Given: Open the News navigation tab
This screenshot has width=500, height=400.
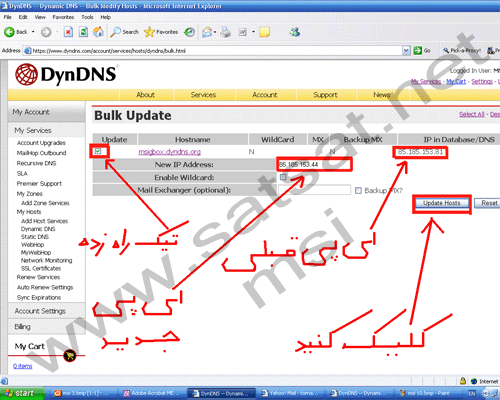Looking at the screenshot, I should tap(381, 95).
